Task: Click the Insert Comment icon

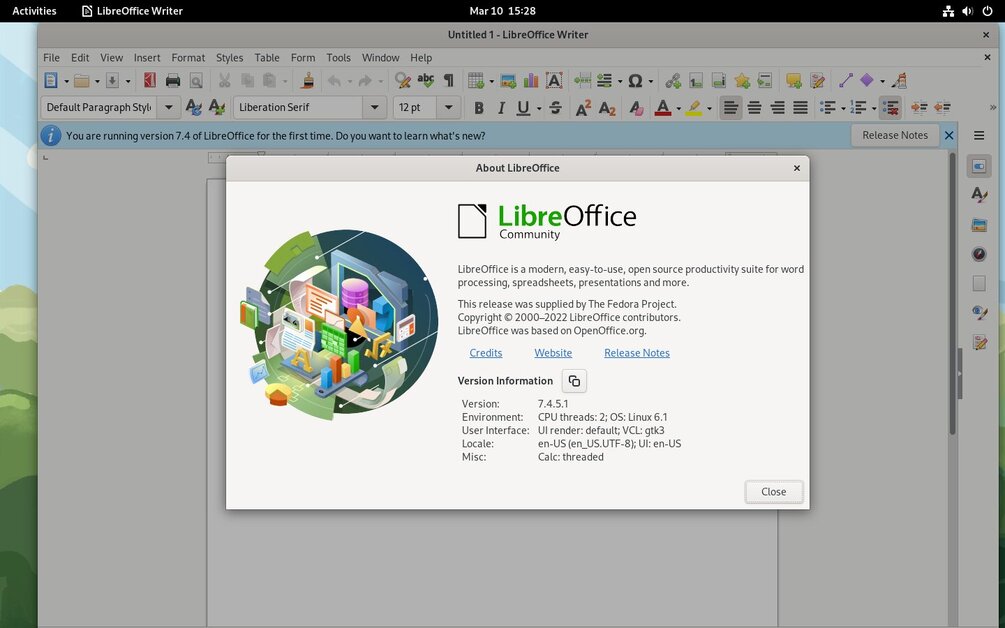Action: click(794, 81)
